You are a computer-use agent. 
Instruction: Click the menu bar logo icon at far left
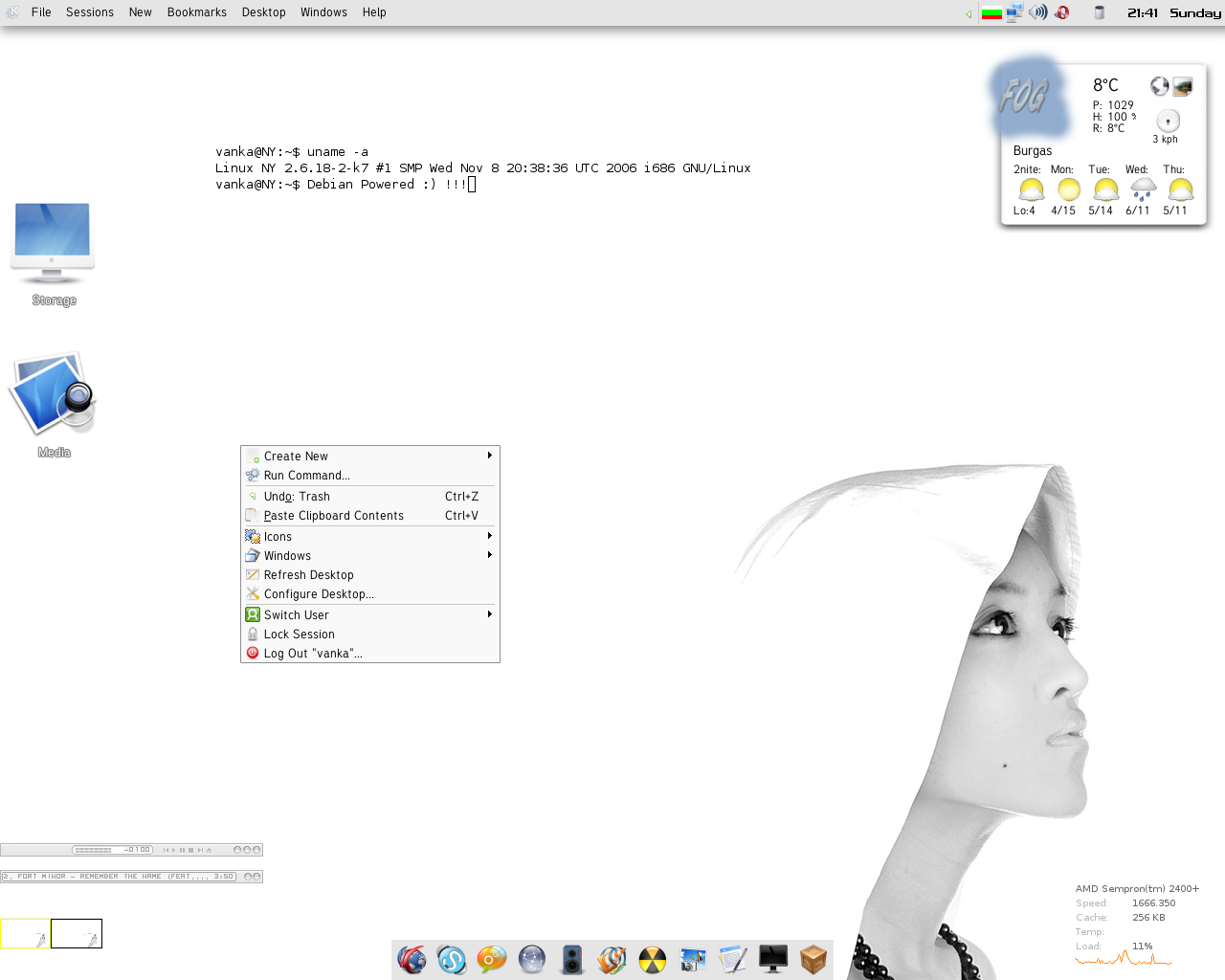12,12
